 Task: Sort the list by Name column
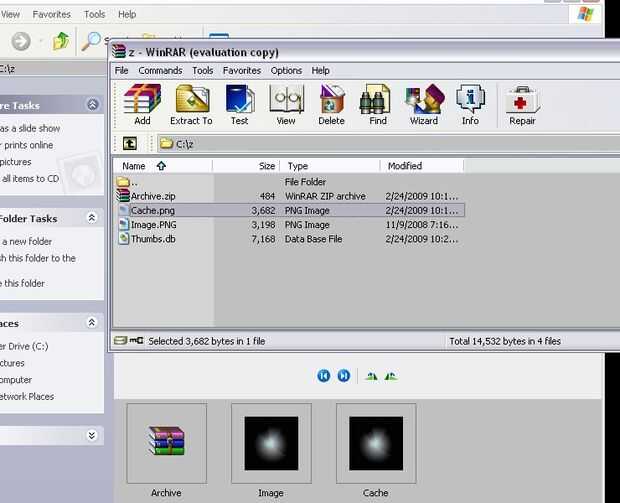coord(163,166)
